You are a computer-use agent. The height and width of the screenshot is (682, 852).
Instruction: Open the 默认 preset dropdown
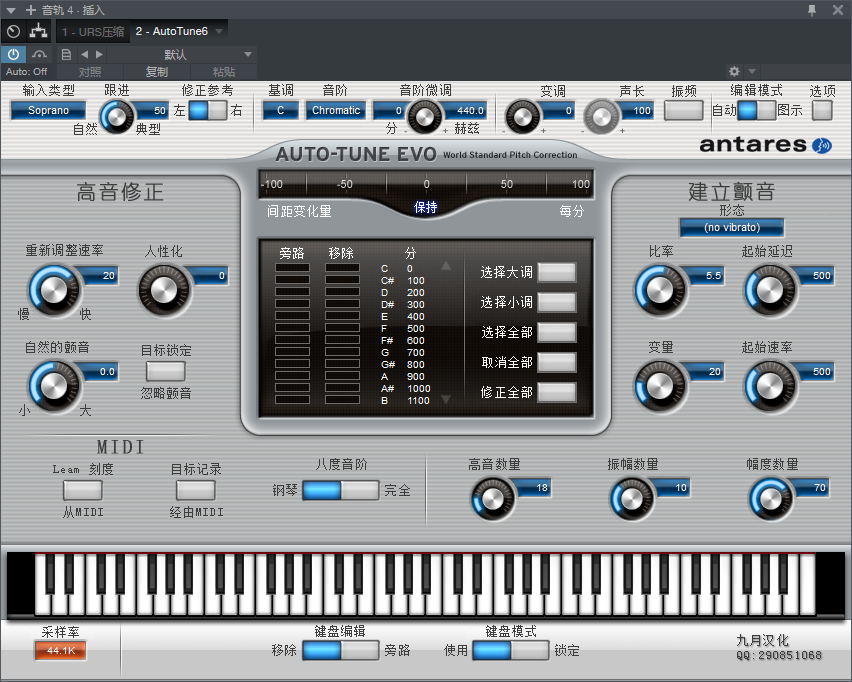pos(180,54)
